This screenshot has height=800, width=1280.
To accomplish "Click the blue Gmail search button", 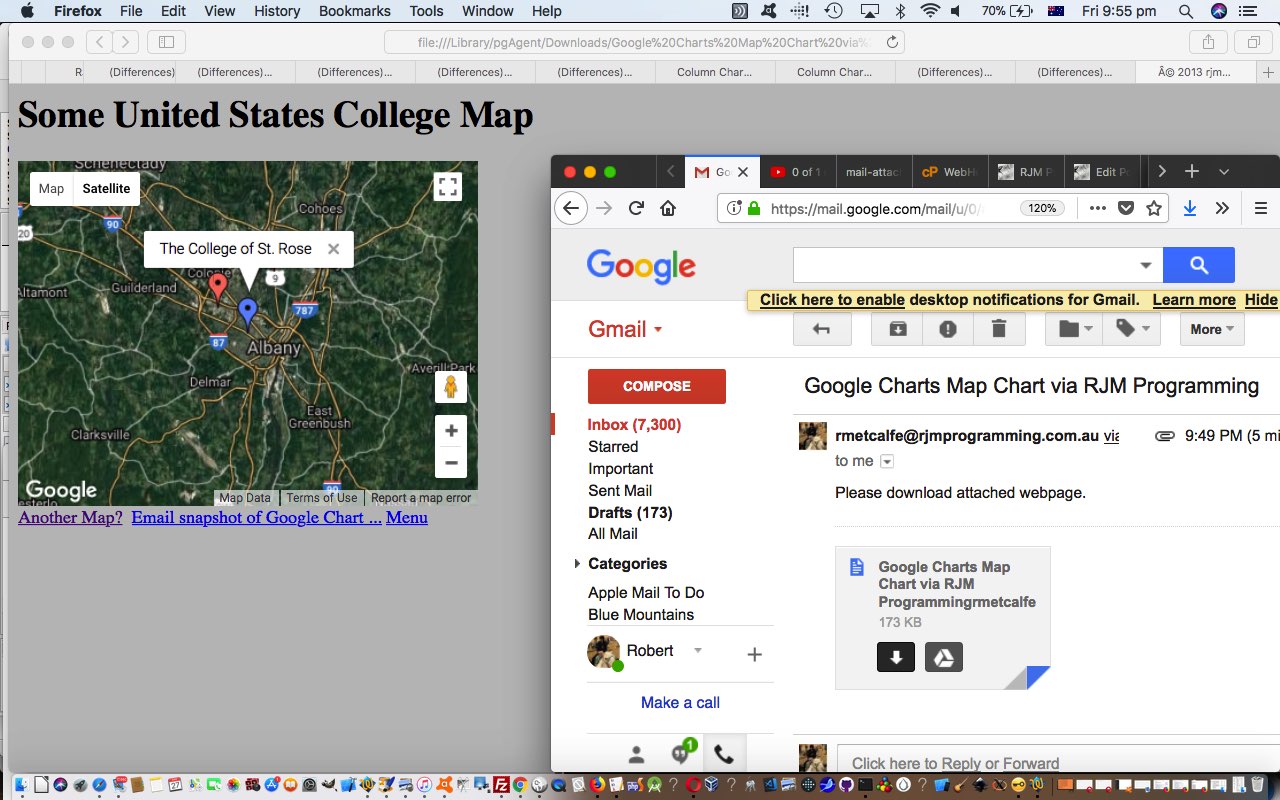I will [x=1199, y=265].
